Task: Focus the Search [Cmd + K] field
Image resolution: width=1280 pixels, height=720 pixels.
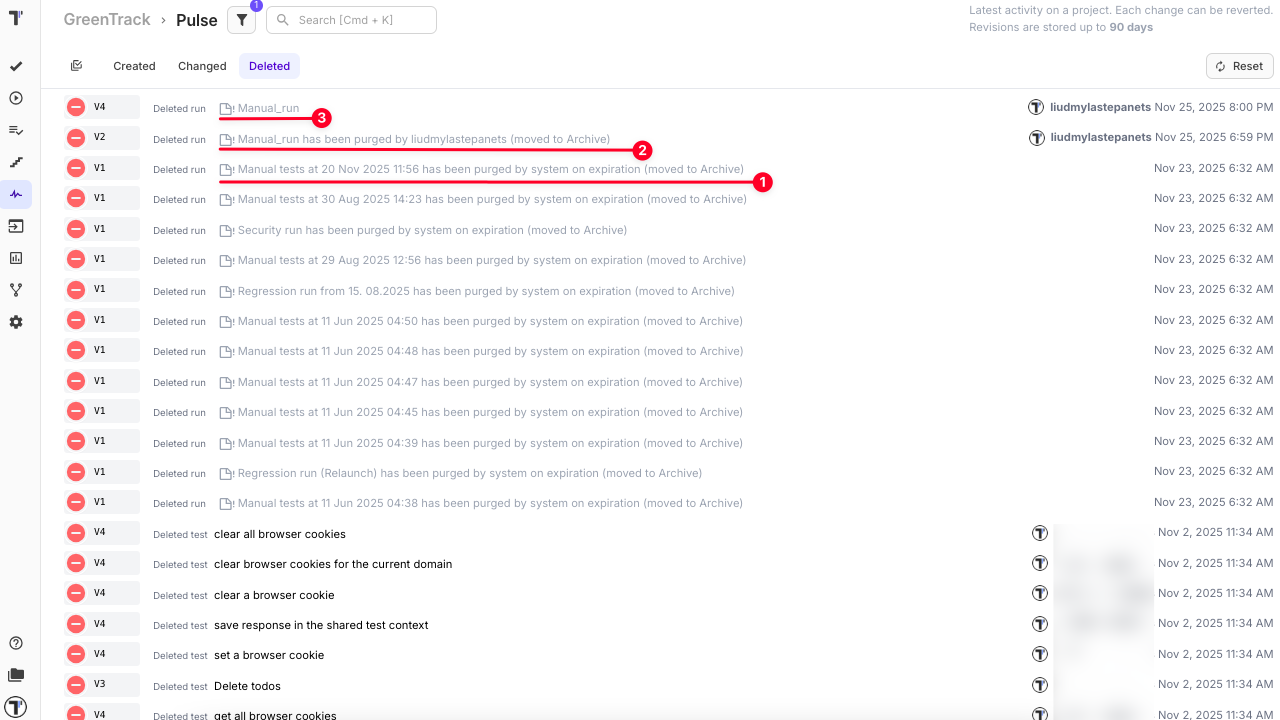Action: point(360,20)
